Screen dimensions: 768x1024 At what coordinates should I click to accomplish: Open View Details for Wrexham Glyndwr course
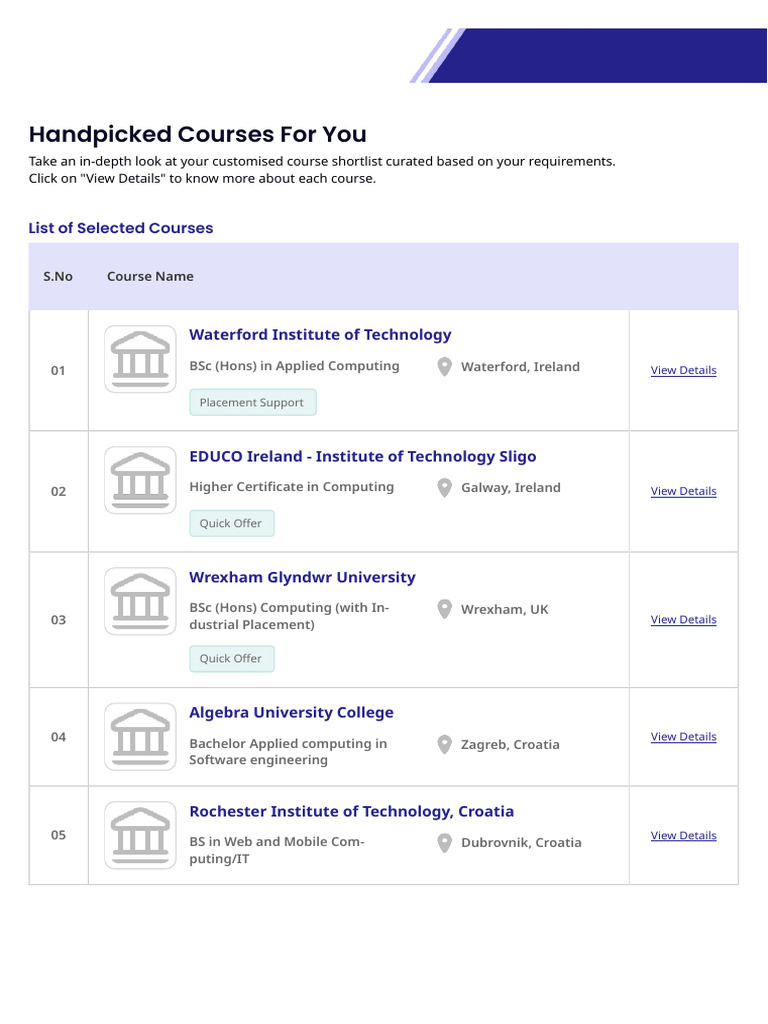tap(683, 619)
